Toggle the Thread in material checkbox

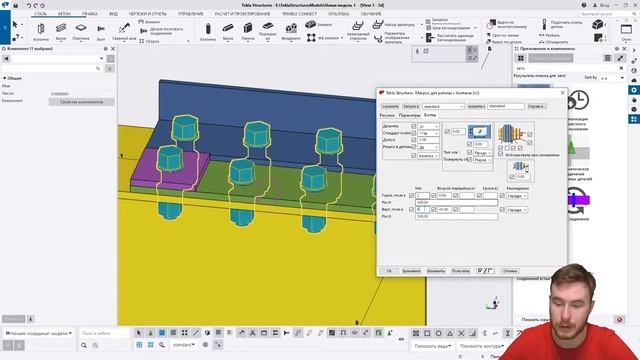(x=413, y=147)
